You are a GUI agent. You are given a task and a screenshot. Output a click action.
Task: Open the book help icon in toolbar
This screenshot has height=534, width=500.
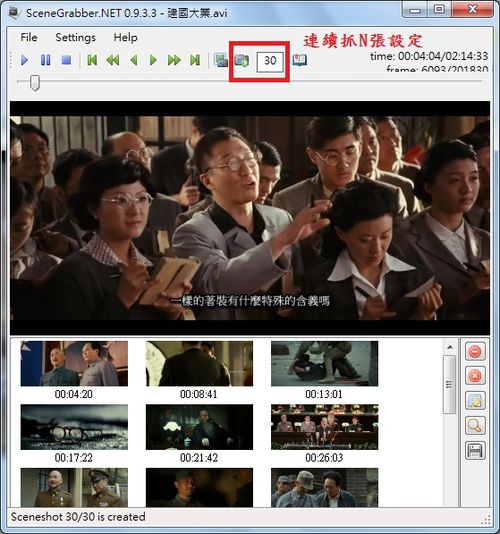(x=300, y=60)
